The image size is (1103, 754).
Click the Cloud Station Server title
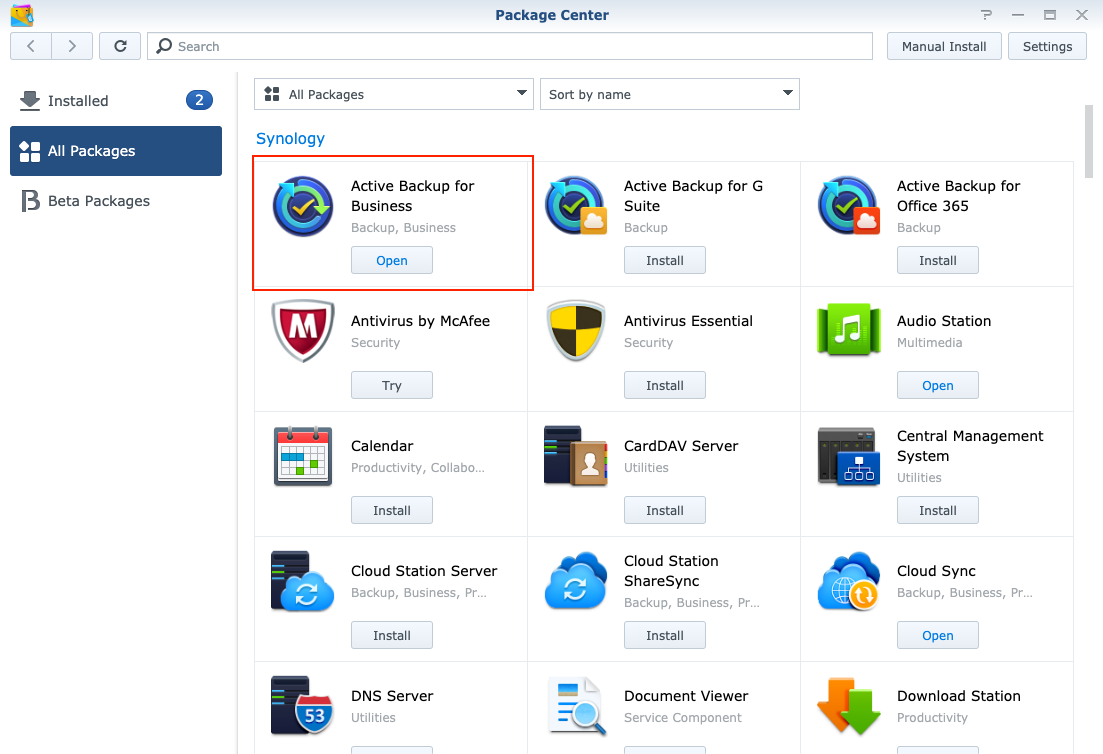[424, 571]
